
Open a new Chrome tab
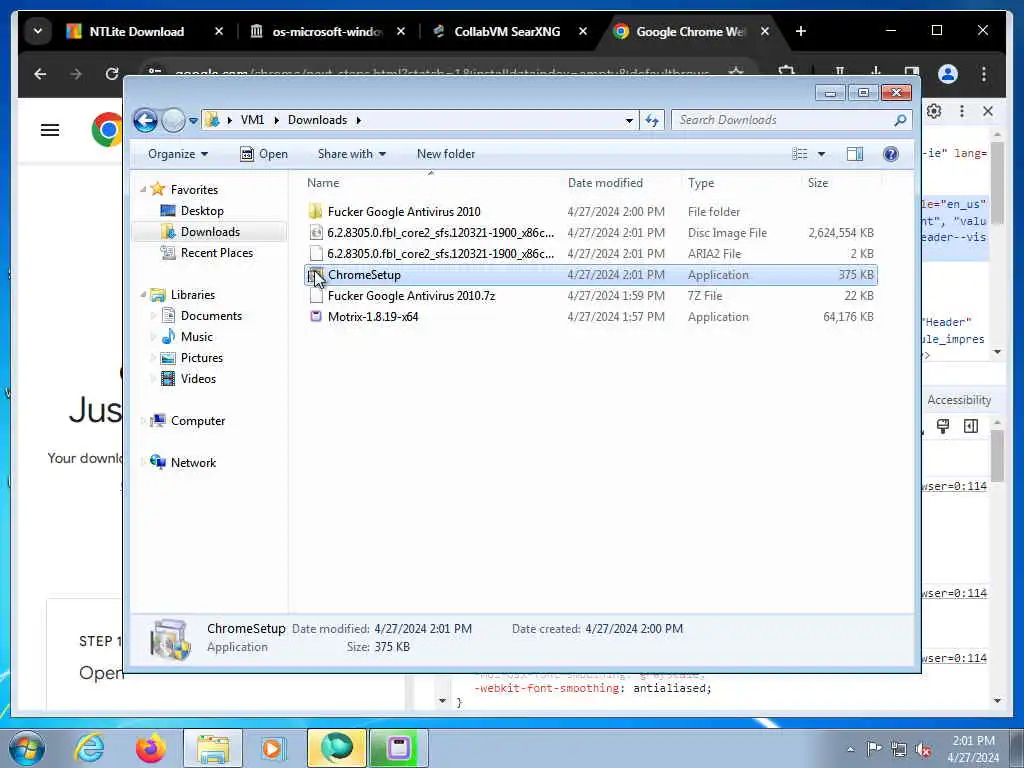coord(801,31)
